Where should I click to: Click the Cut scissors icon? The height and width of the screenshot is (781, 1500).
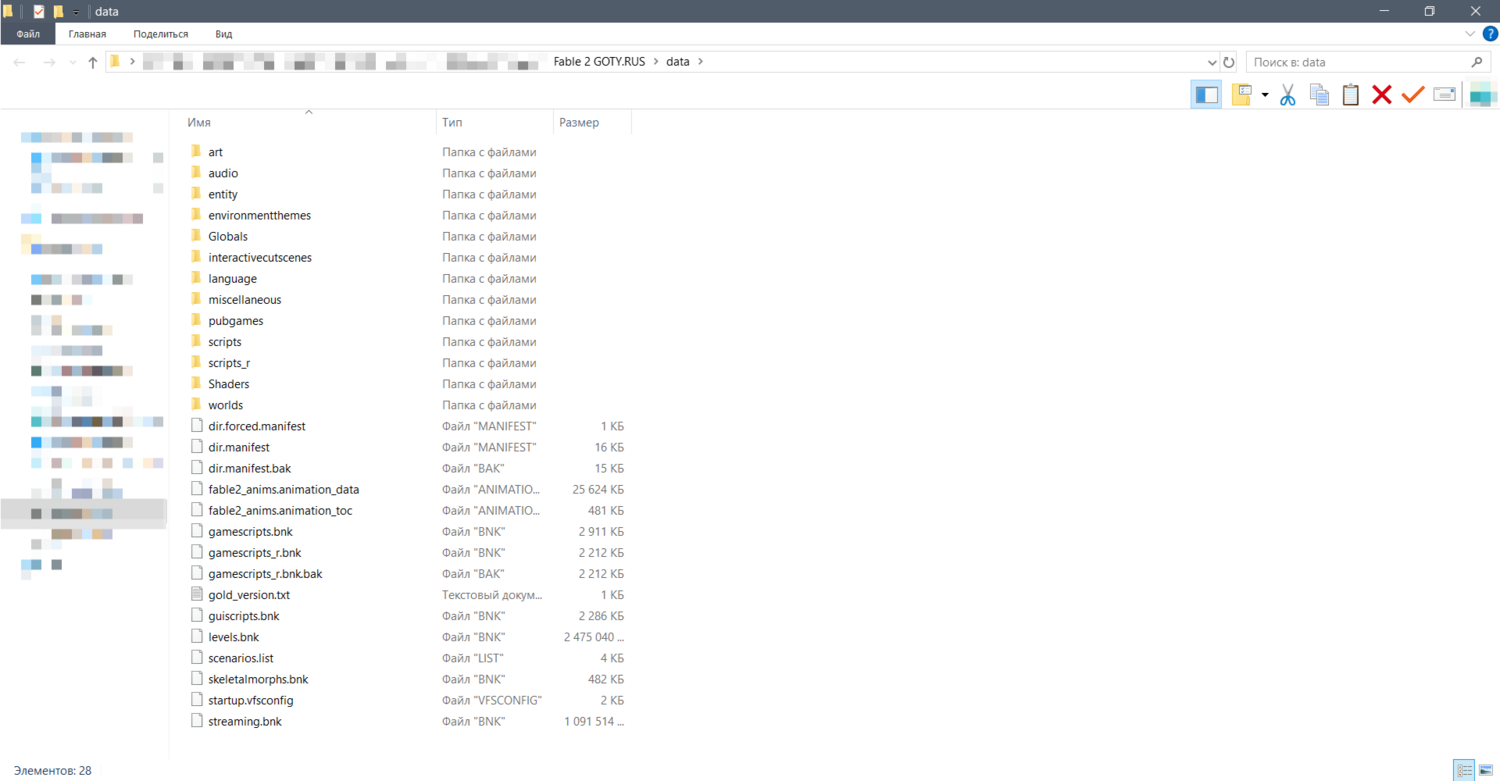click(x=1287, y=95)
